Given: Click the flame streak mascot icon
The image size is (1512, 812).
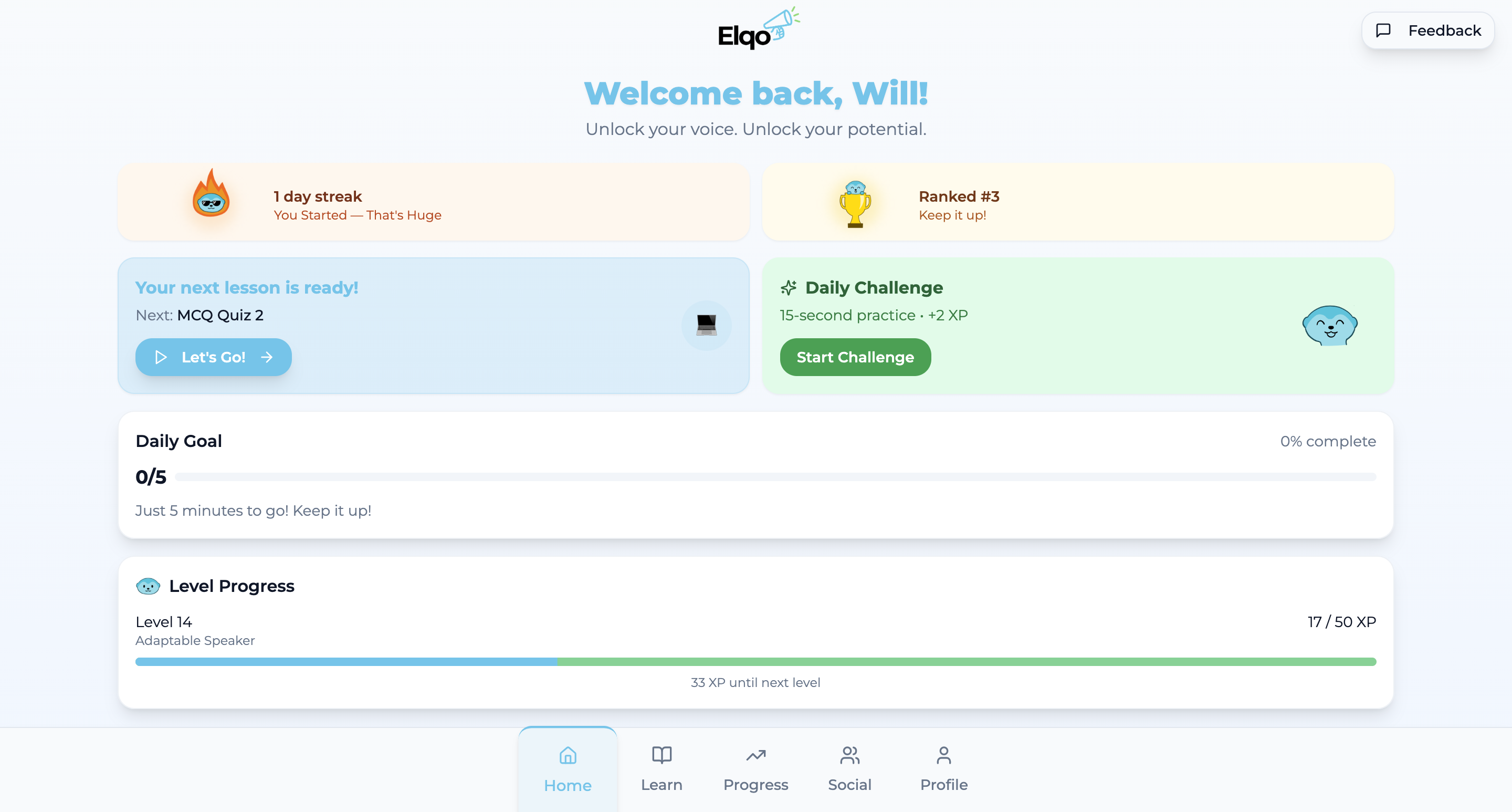Looking at the screenshot, I should [x=211, y=194].
